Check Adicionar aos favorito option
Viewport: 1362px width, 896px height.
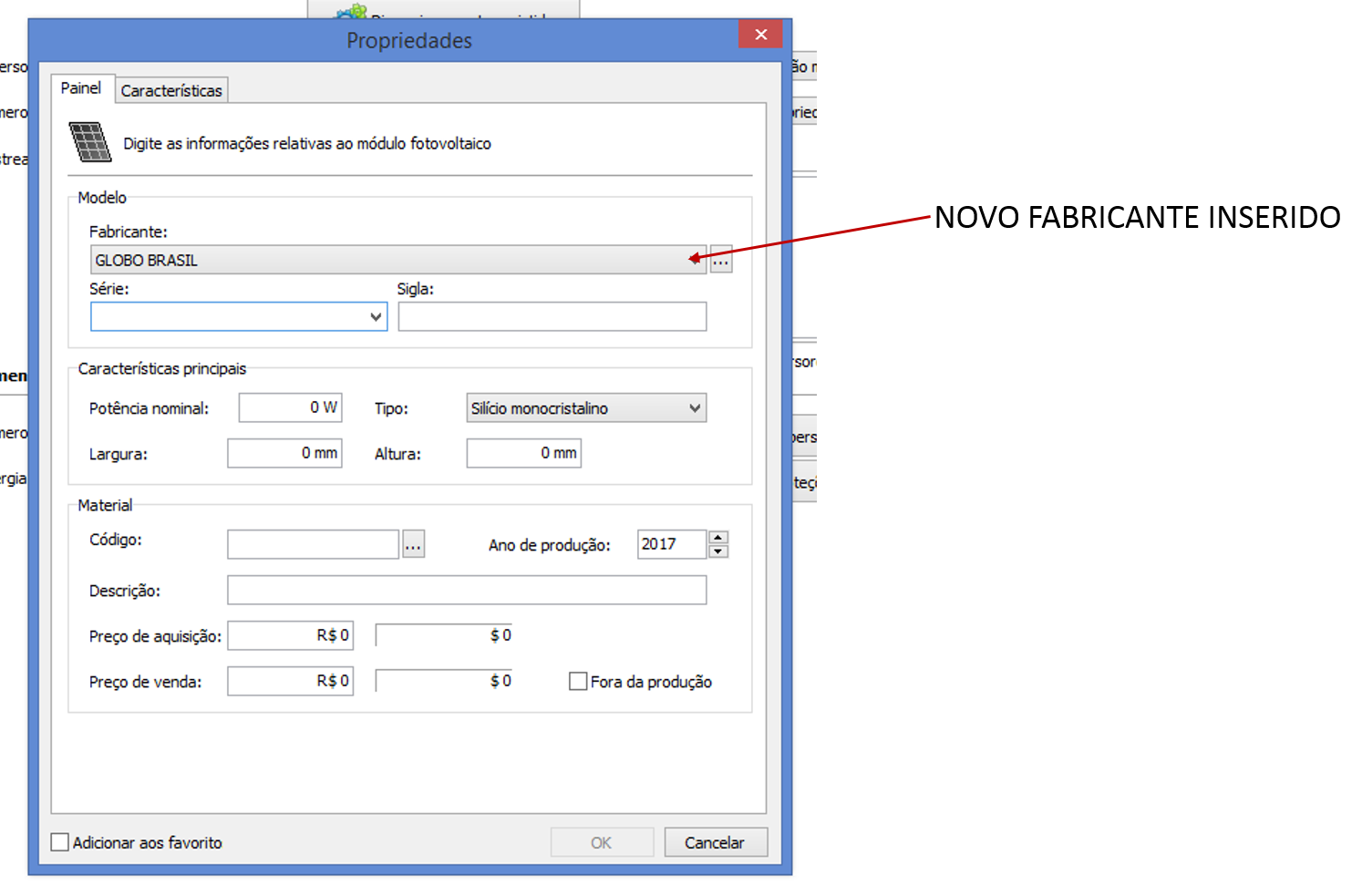coord(60,842)
